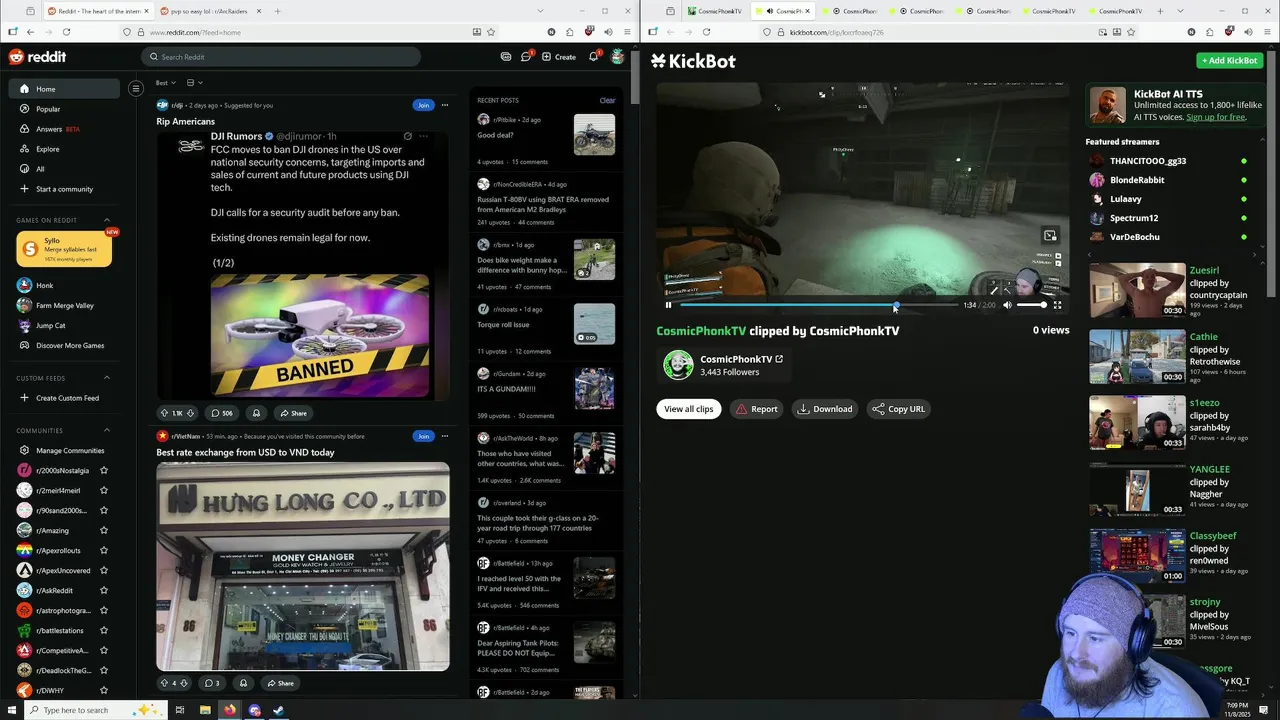The width and height of the screenshot is (1280, 720).
Task: Copy the clip URL
Action: click(898, 409)
